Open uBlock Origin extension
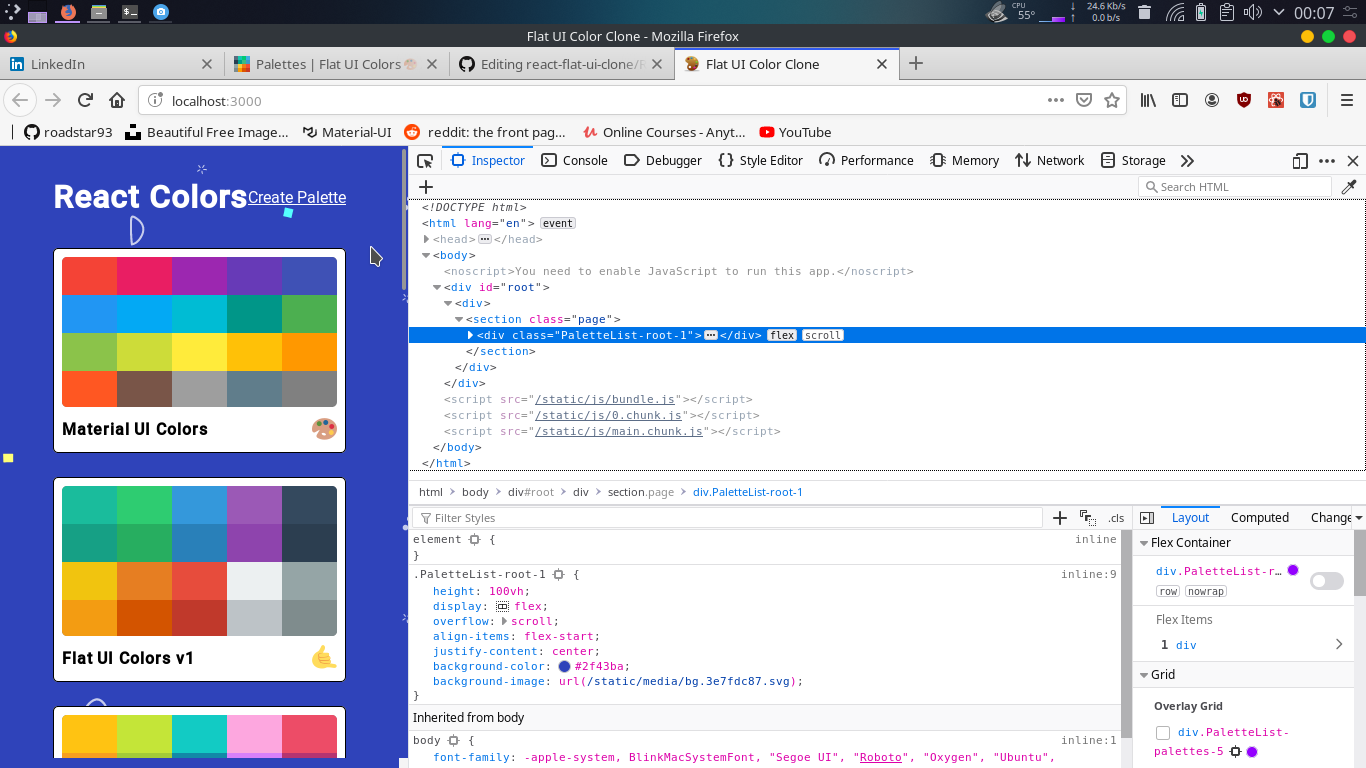Image resolution: width=1366 pixels, height=768 pixels. coord(1244,100)
